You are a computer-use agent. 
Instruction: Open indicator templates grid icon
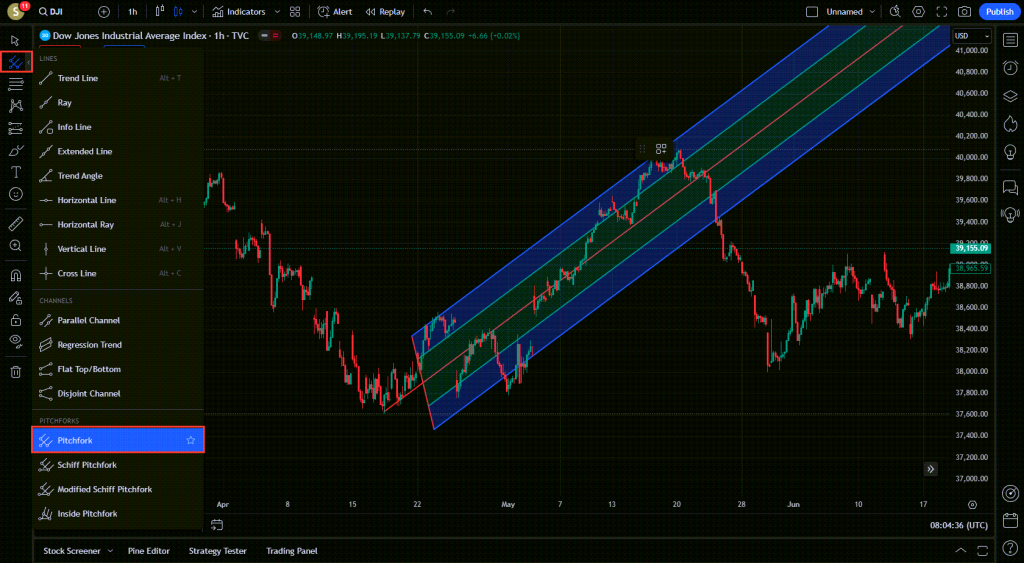coord(295,12)
